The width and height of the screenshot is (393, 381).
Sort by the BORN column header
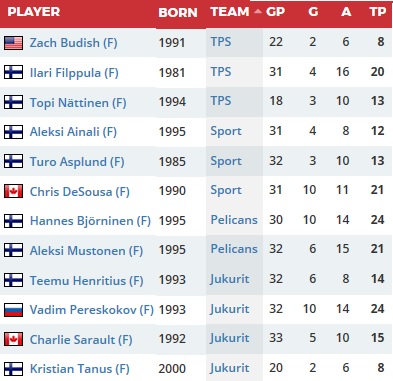(178, 13)
